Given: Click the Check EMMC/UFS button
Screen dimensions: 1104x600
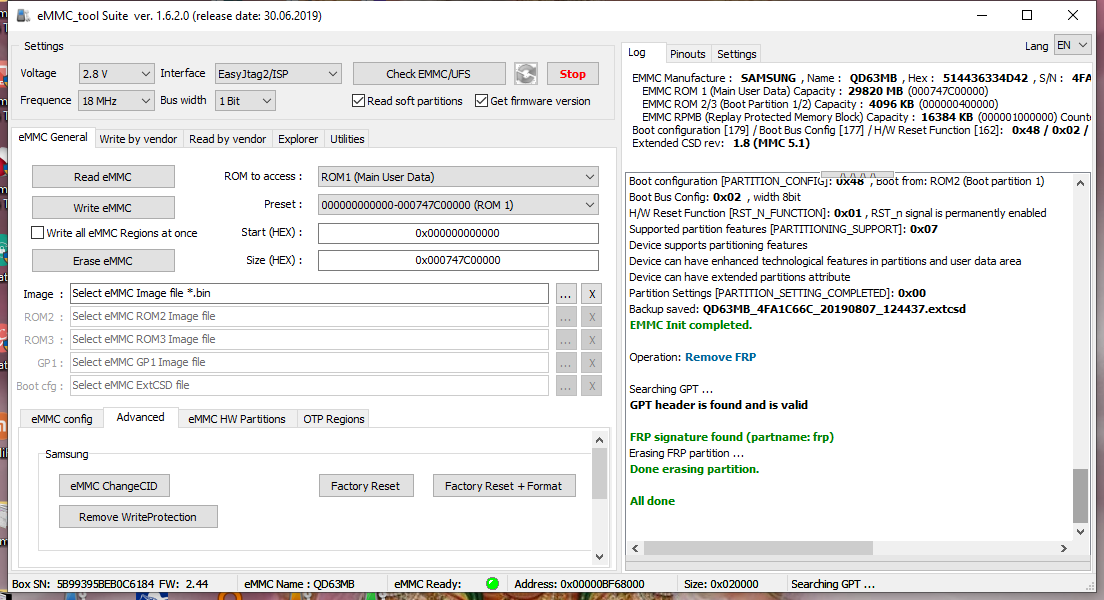Looking at the screenshot, I should (428, 73).
